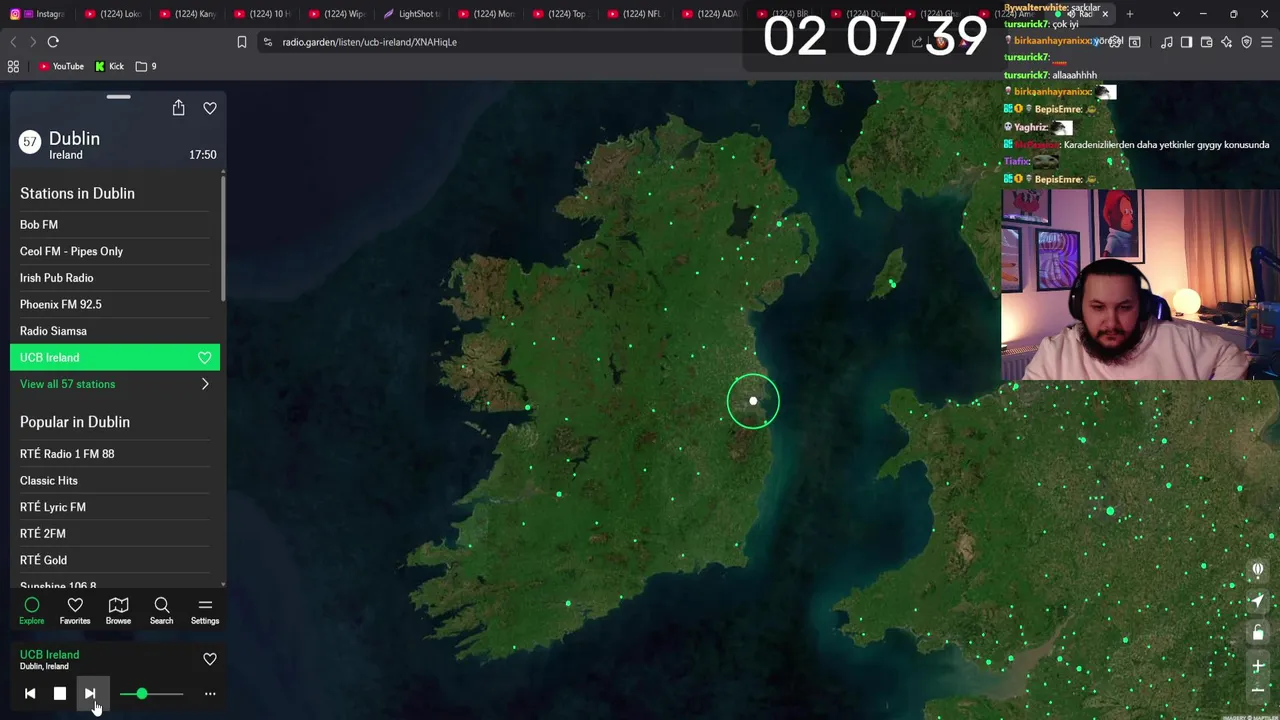
Task: Toggle the browser sidebar panel
Action: (1186, 42)
